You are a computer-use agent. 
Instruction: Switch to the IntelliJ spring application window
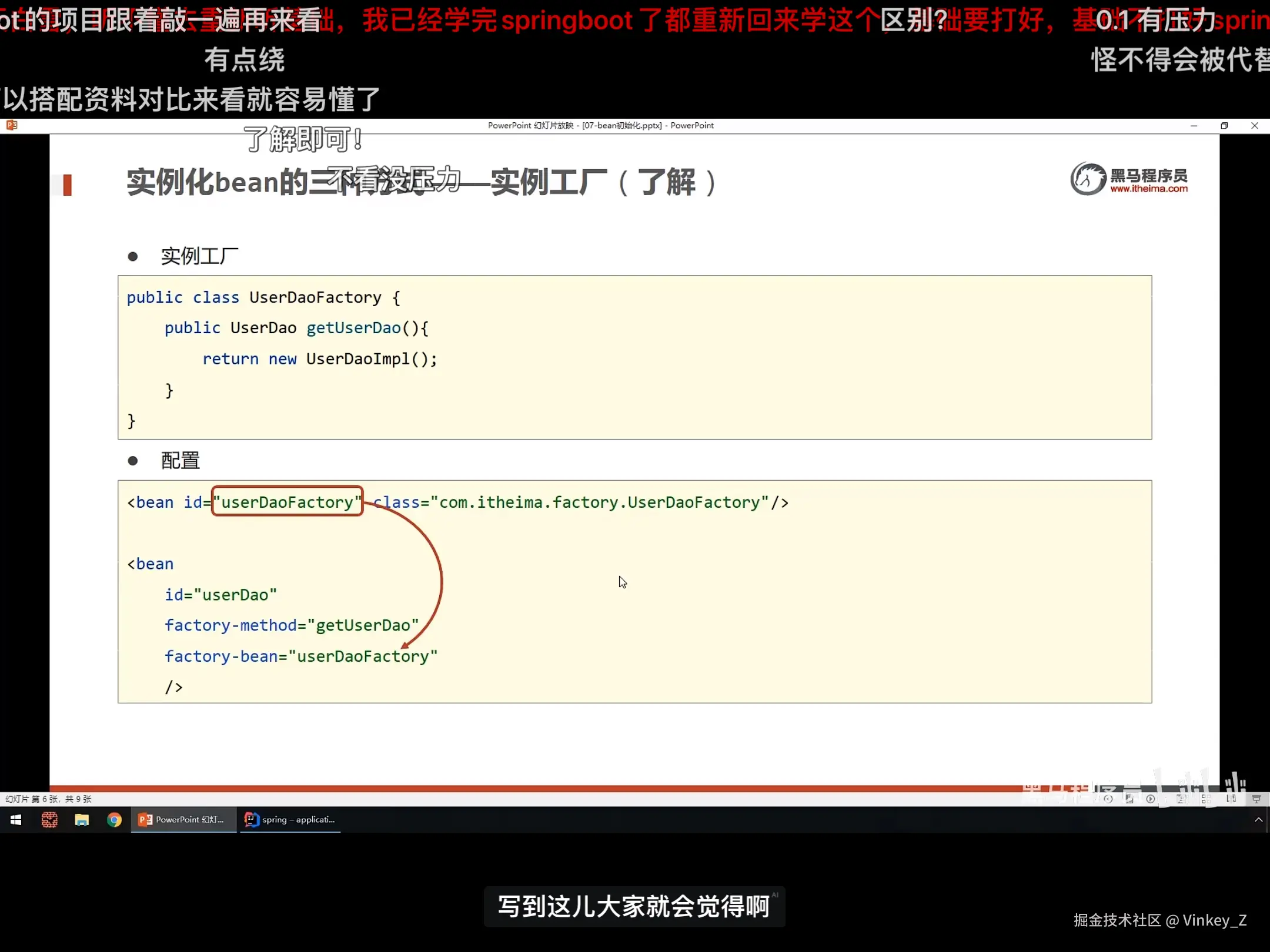[290, 820]
